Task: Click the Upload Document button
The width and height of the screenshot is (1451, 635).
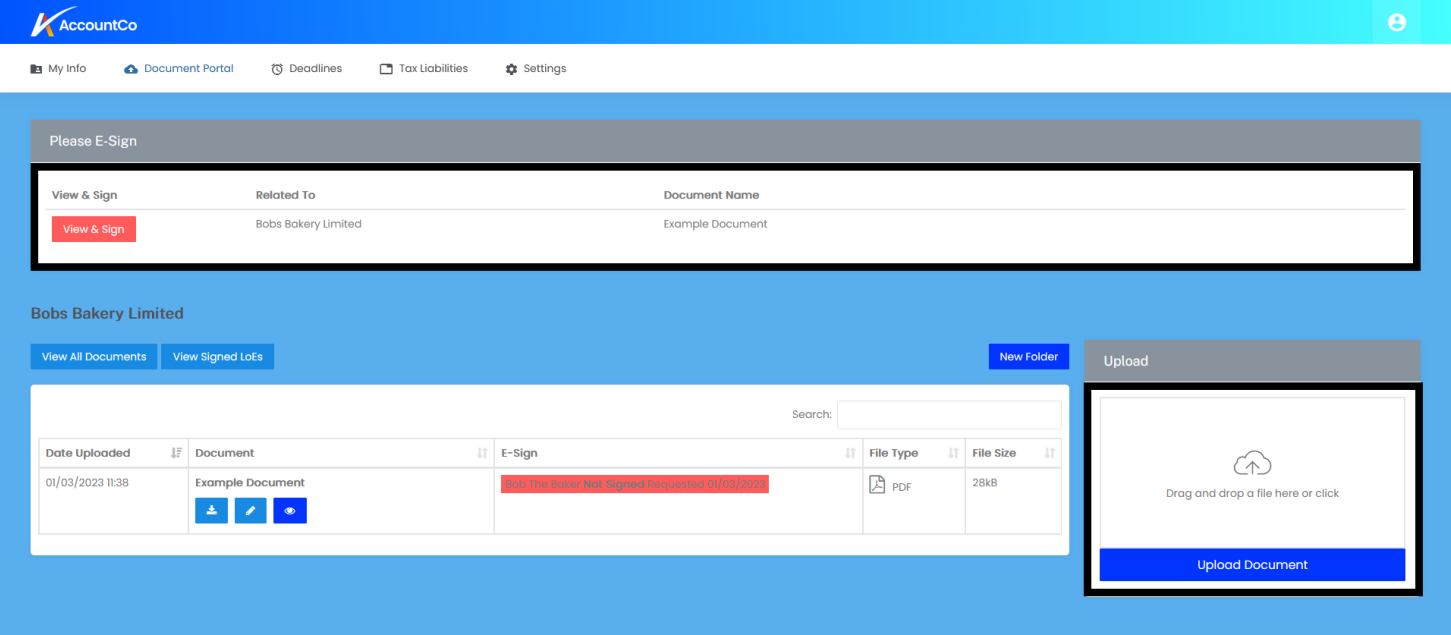Action: 1252,565
